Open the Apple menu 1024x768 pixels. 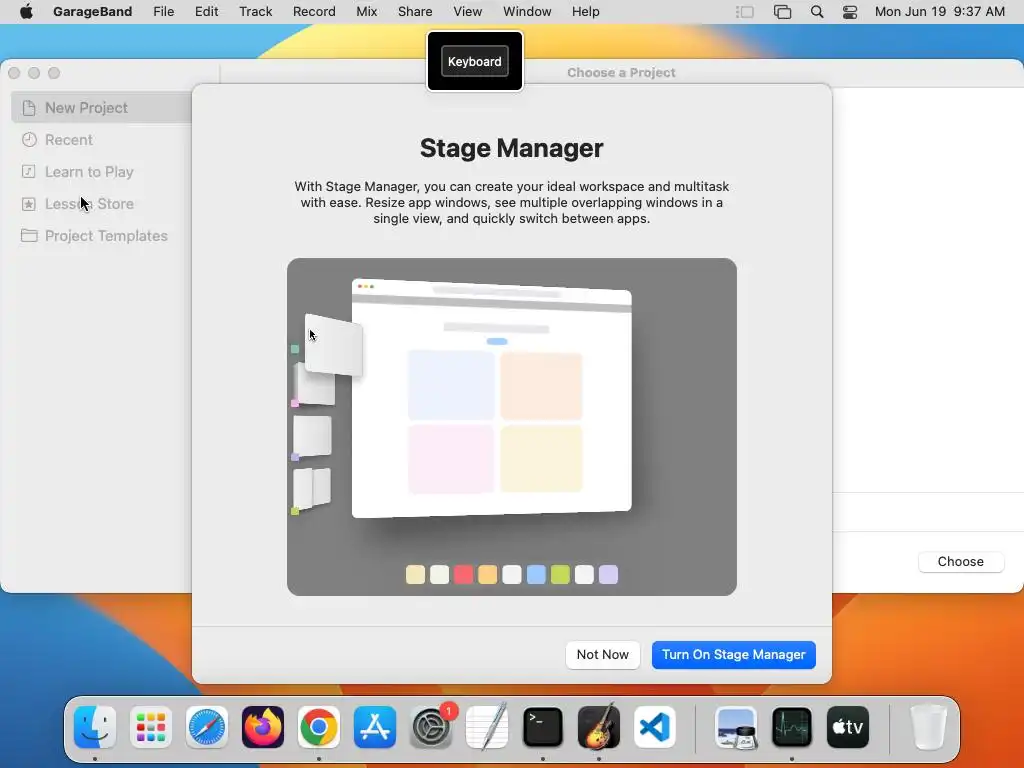click(x=26, y=12)
